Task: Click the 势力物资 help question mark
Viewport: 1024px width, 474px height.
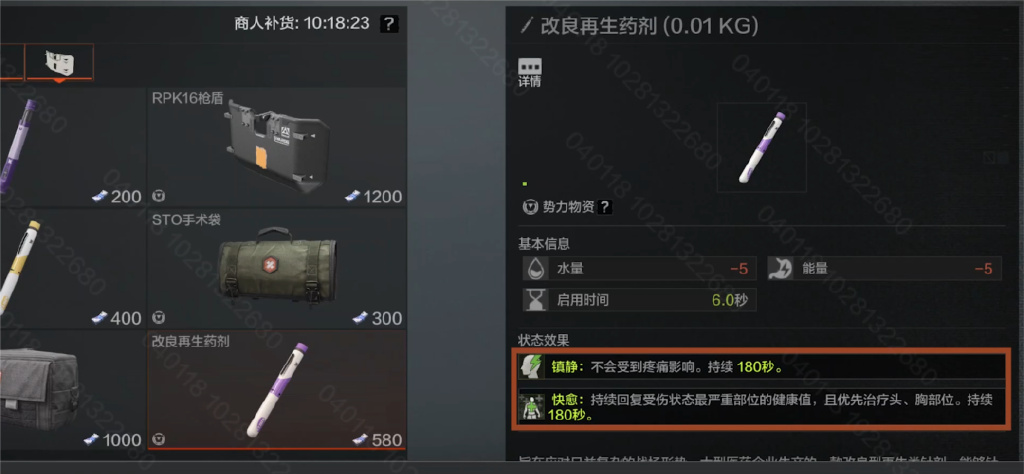Action: [605, 207]
